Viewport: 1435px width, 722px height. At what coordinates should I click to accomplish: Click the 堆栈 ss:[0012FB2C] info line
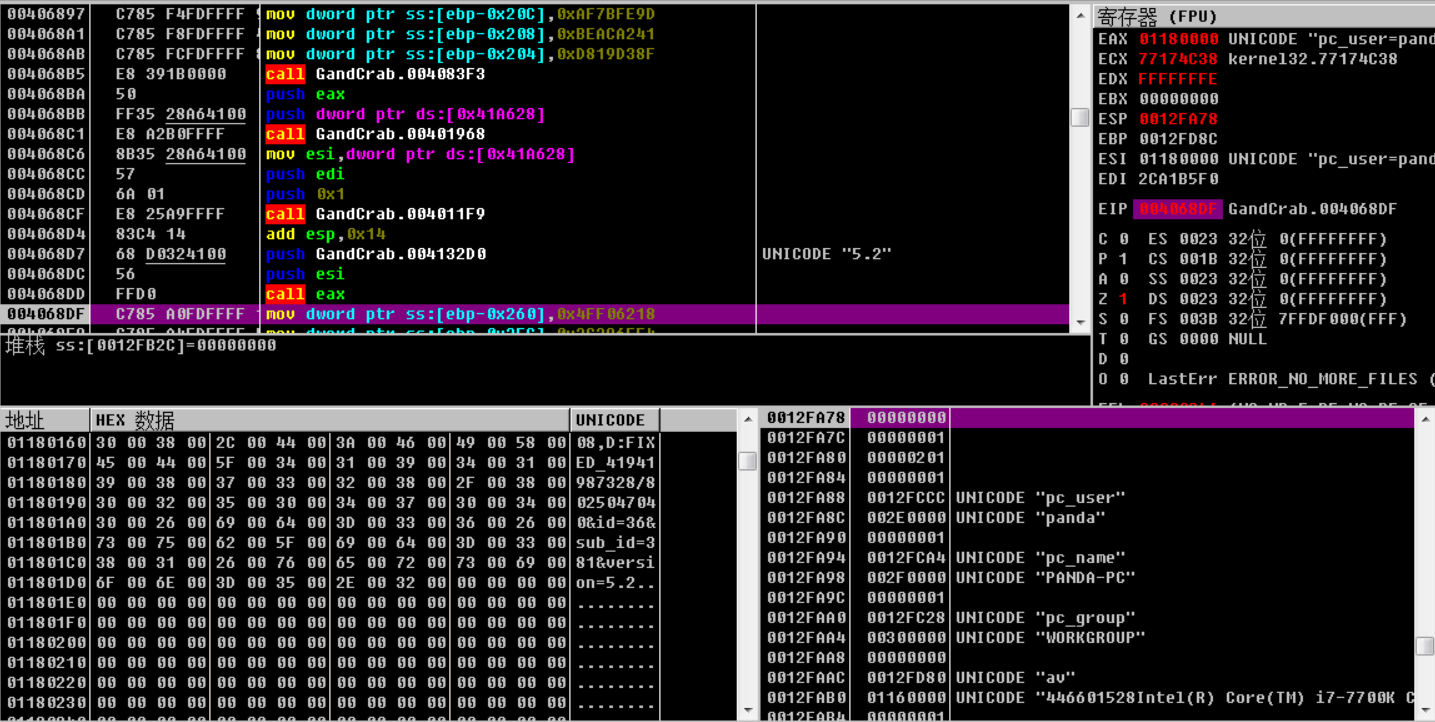[x=141, y=346]
